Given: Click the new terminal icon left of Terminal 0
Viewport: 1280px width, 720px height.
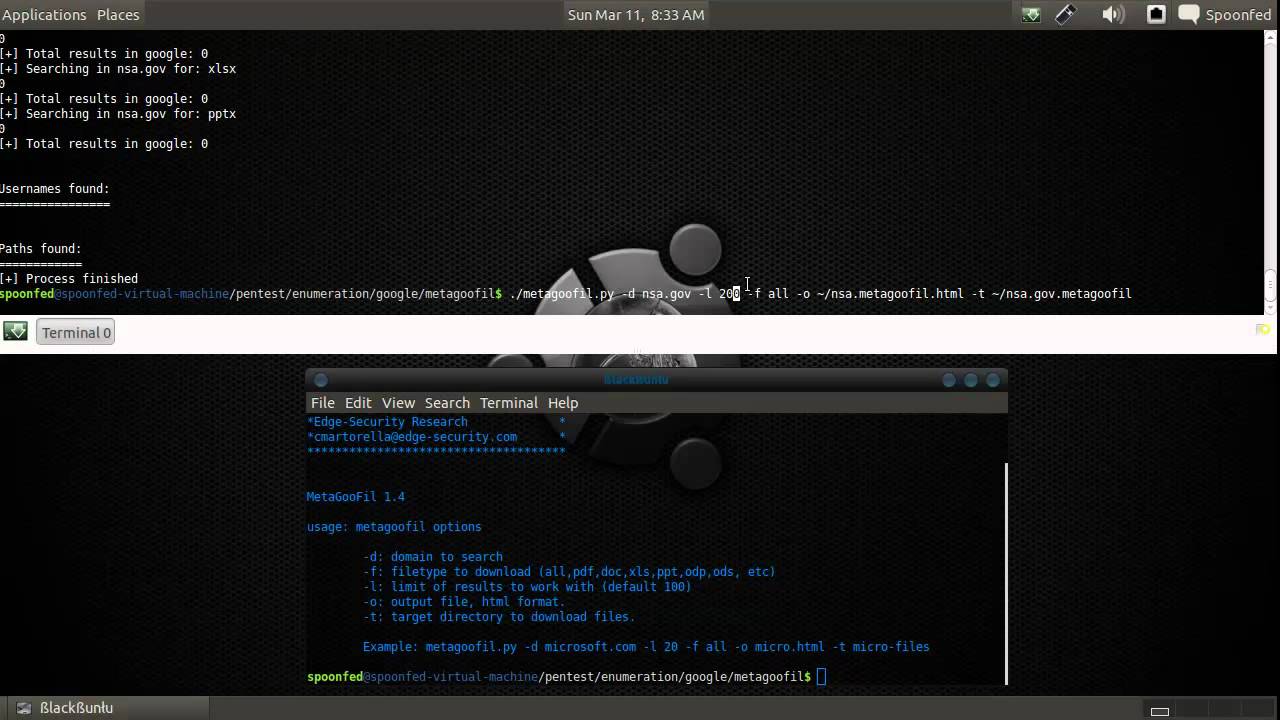Looking at the screenshot, I should 15,332.
